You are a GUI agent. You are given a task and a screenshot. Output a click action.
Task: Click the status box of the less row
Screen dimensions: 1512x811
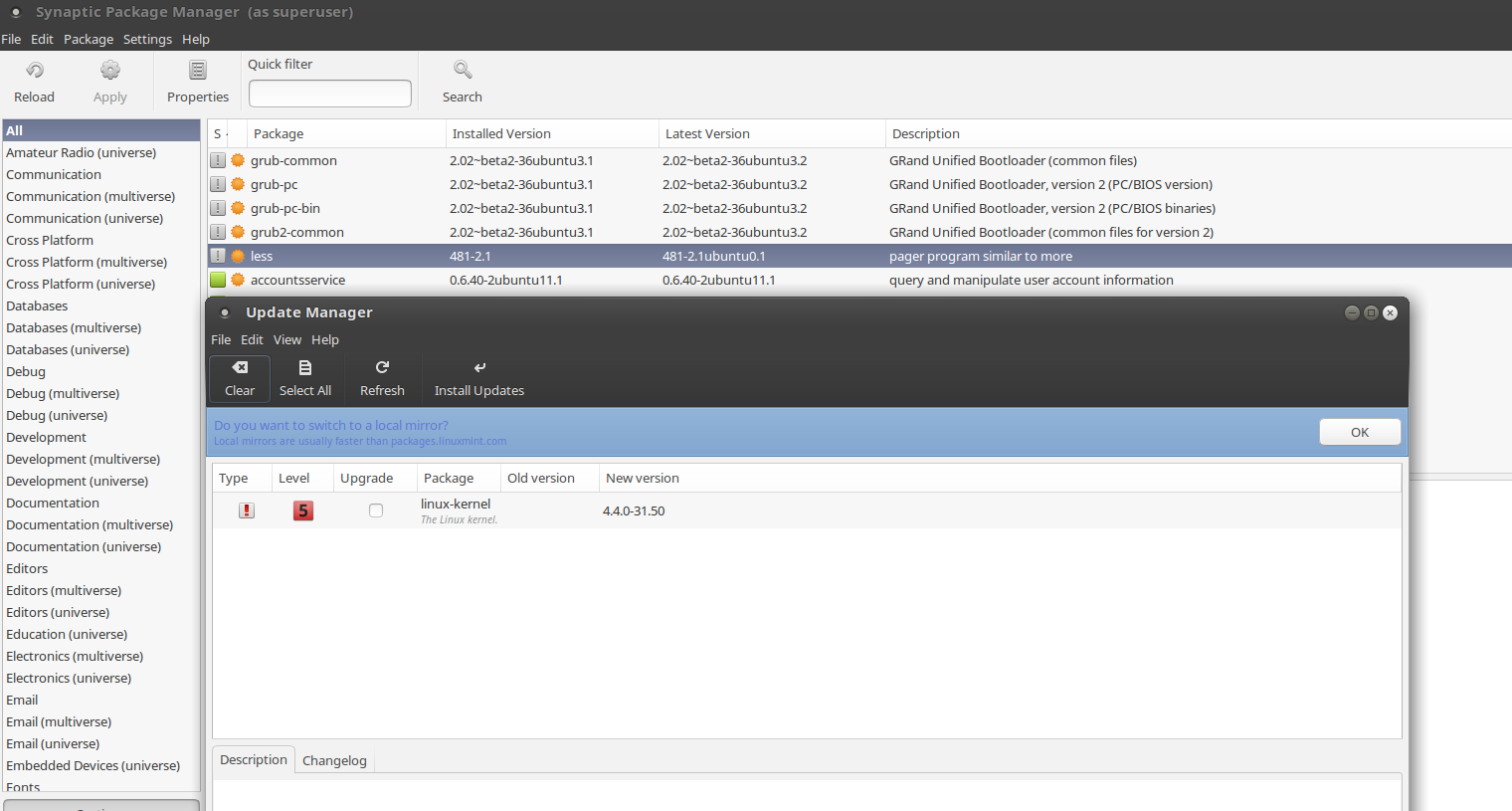[x=218, y=256]
